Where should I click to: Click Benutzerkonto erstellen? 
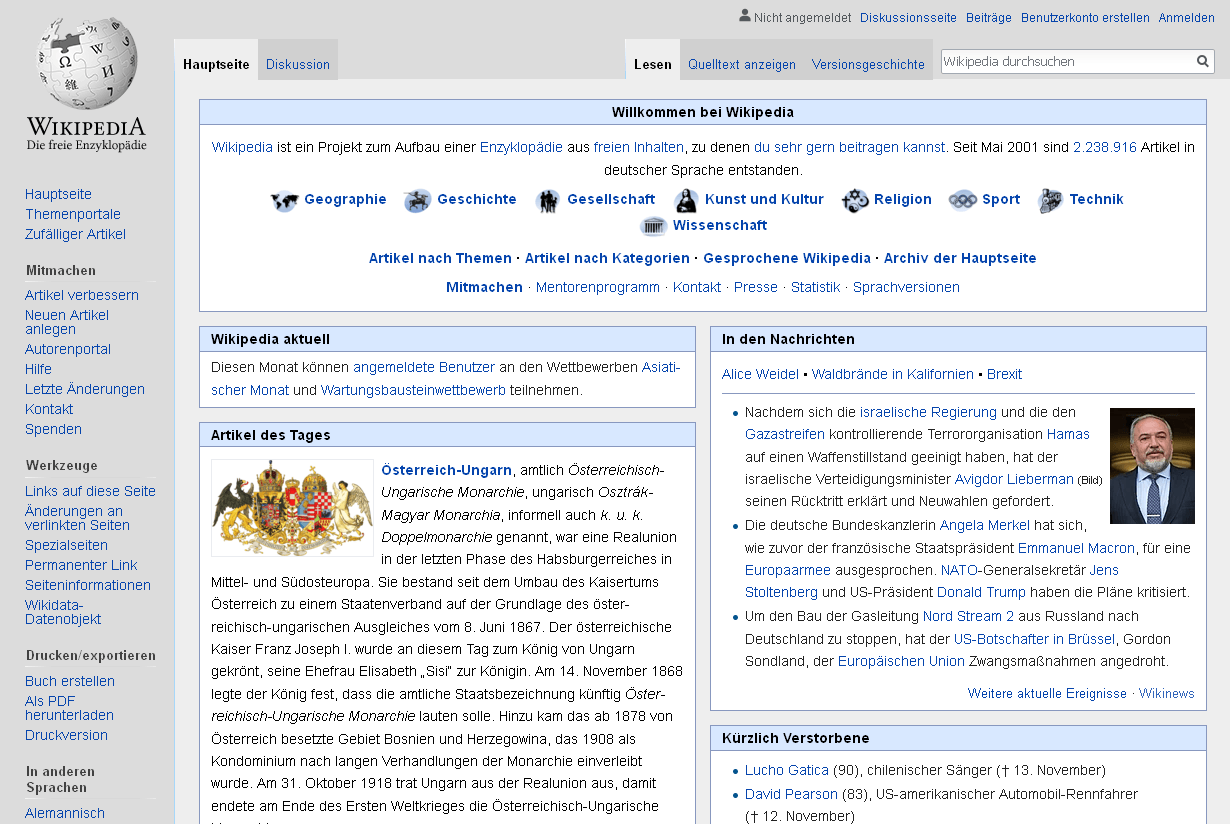click(x=1085, y=17)
